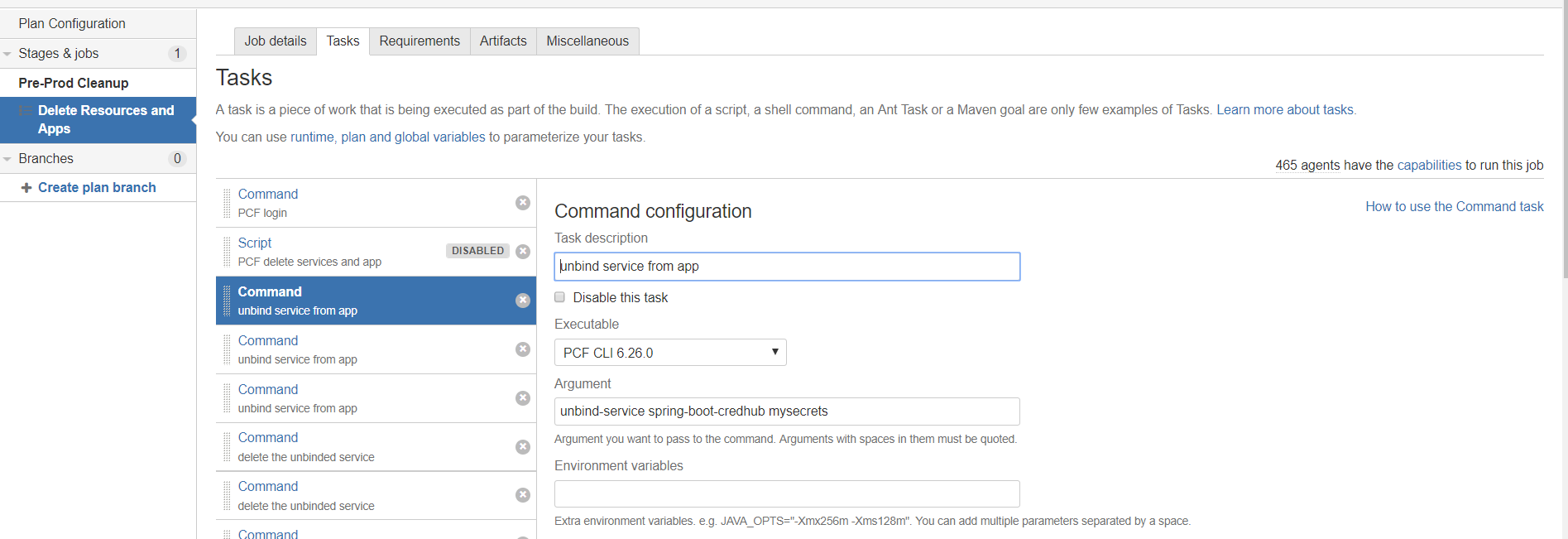1568x539 pixels.
Task: Click the plus icon beside Create plan branch
Action: click(26, 188)
